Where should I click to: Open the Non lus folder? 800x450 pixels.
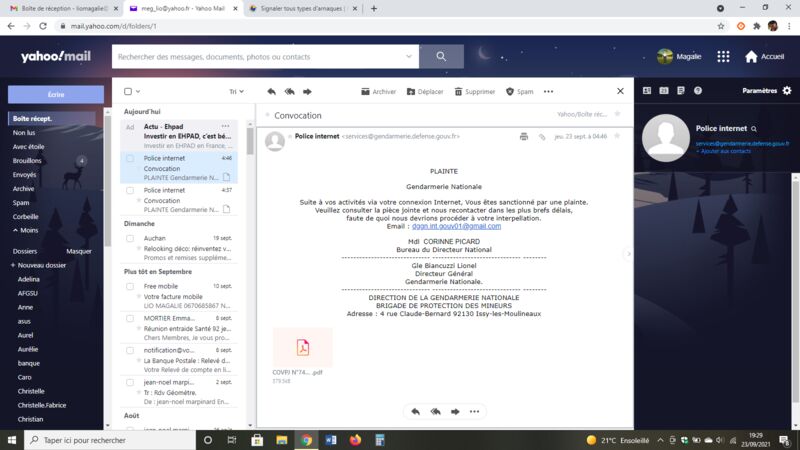tap(24, 133)
